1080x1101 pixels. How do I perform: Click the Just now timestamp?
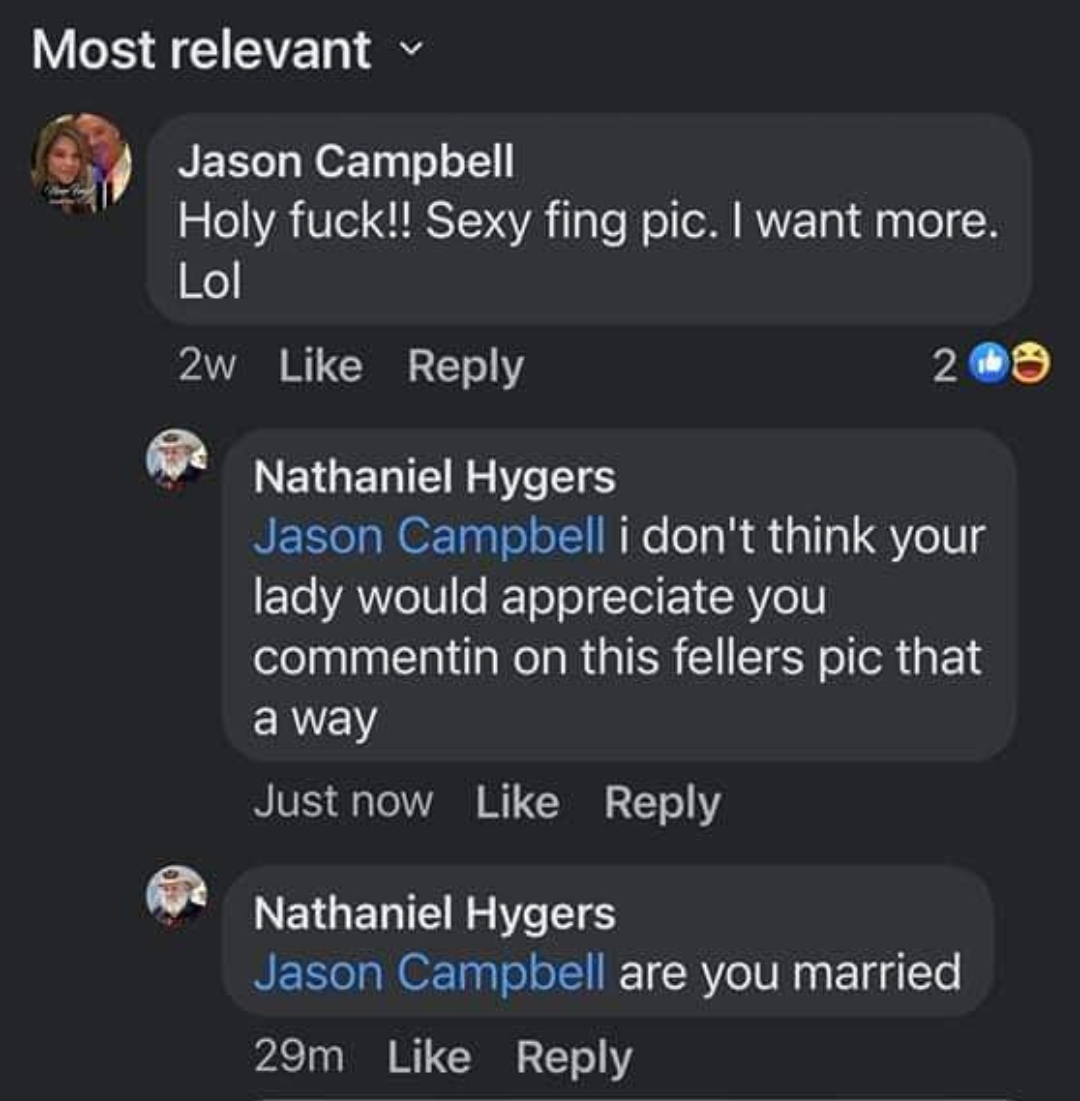(x=343, y=802)
